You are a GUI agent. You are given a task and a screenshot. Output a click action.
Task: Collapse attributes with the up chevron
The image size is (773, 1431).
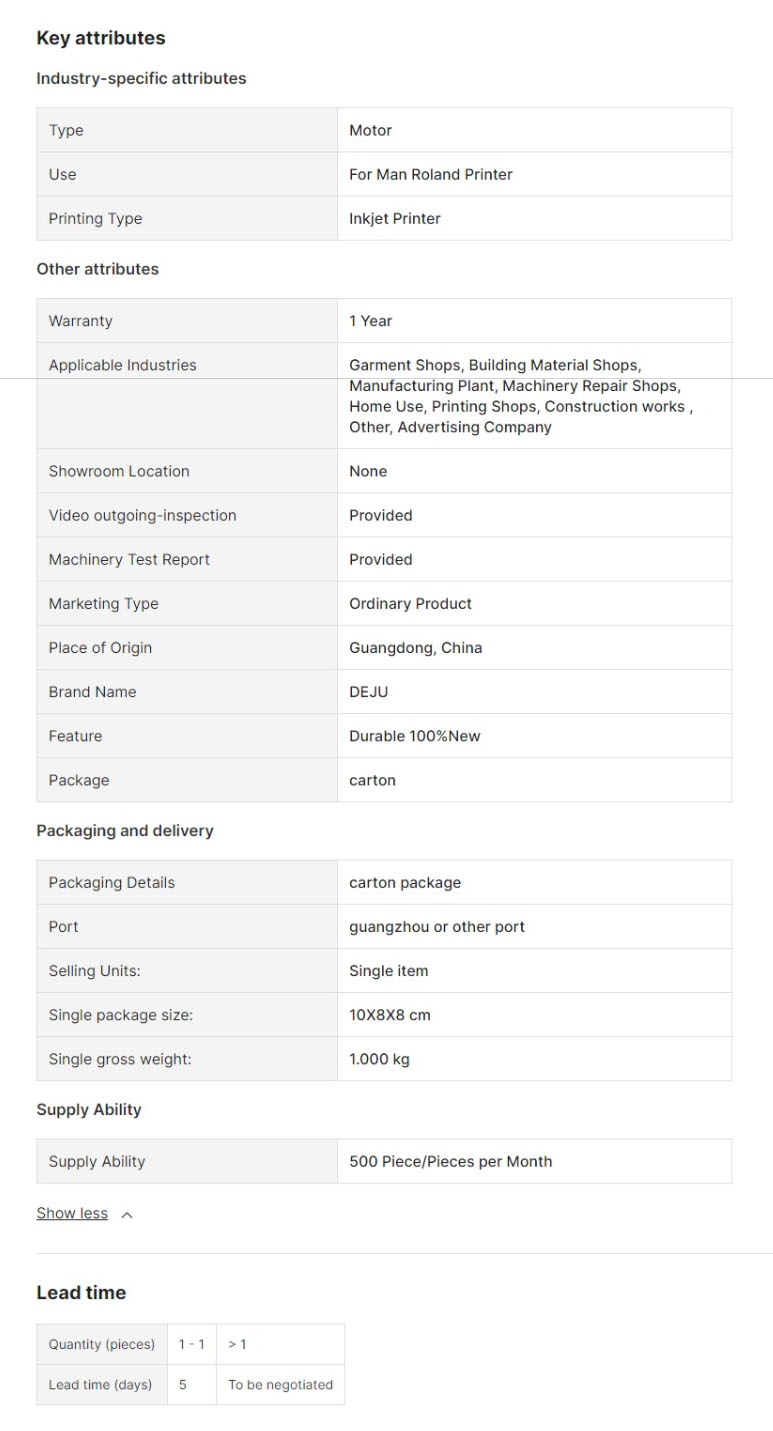pyautogui.click(x=127, y=1215)
